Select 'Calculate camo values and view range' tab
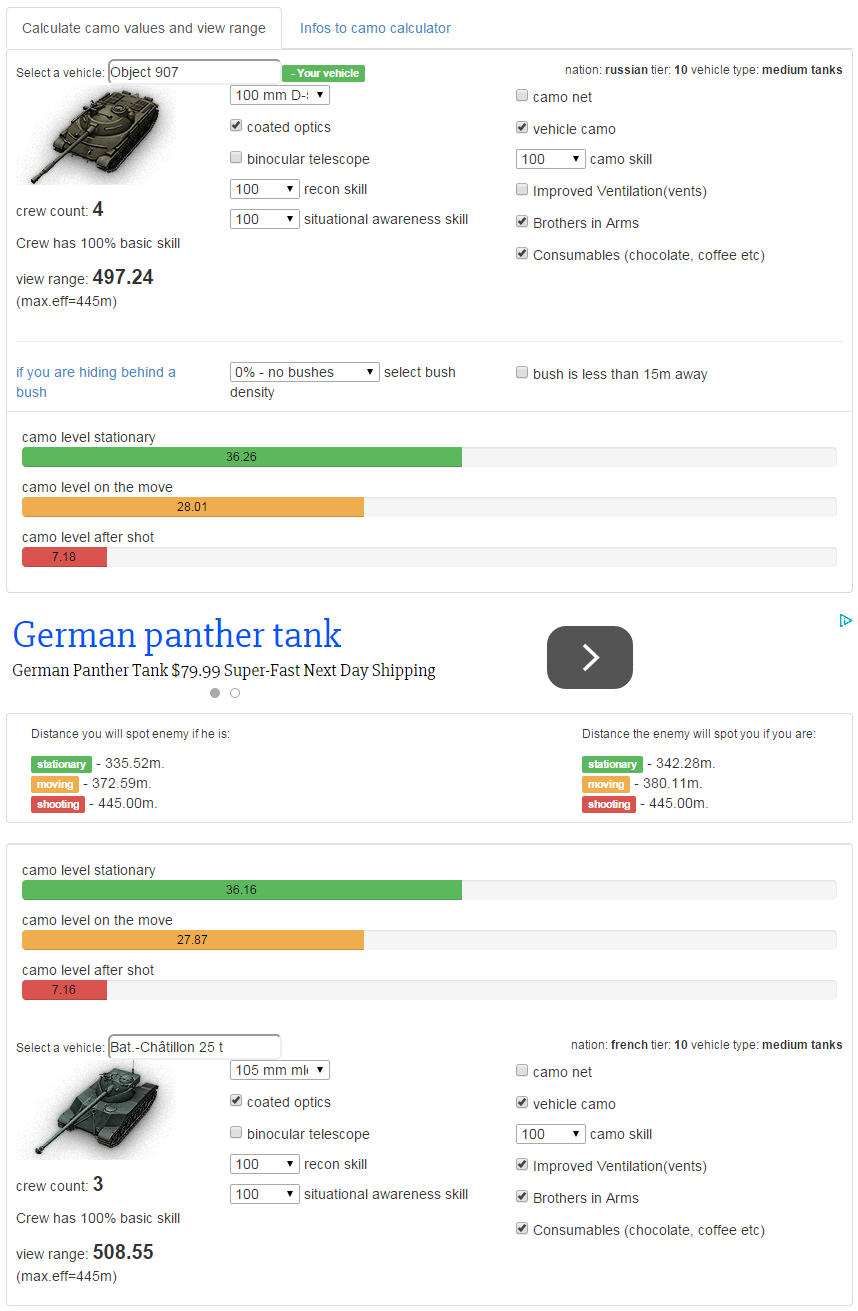Screen dimensions: 858x1311 point(144,28)
